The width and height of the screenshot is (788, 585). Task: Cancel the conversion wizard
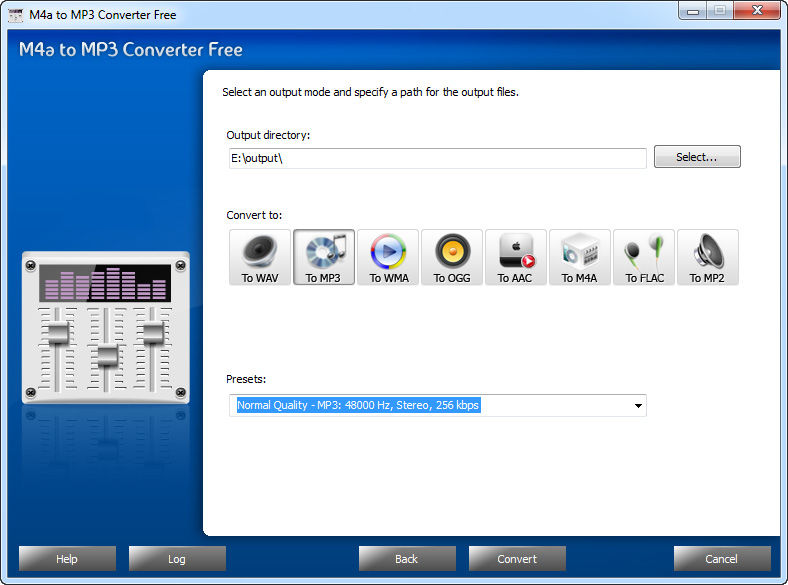click(722, 559)
